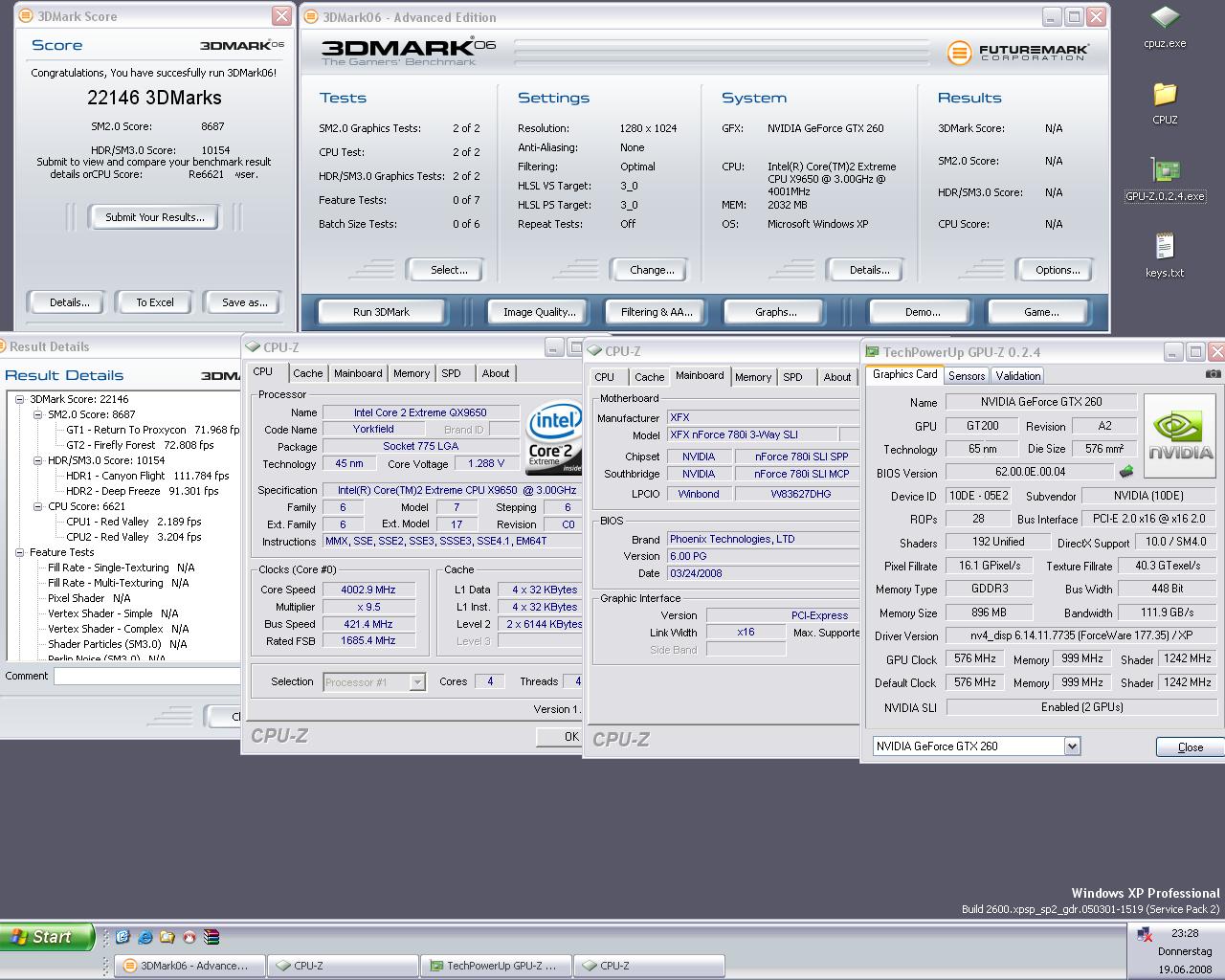This screenshot has width=1225, height=980.
Task: Open Image Quality settings button
Action: tap(540, 312)
